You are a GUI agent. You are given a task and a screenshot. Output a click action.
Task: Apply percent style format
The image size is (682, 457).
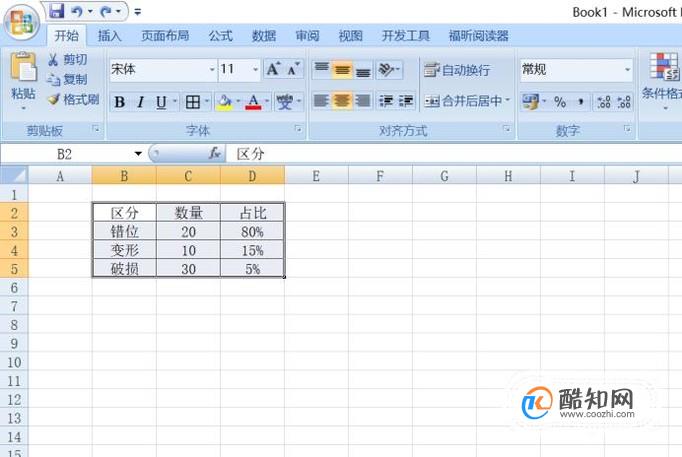point(560,102)
